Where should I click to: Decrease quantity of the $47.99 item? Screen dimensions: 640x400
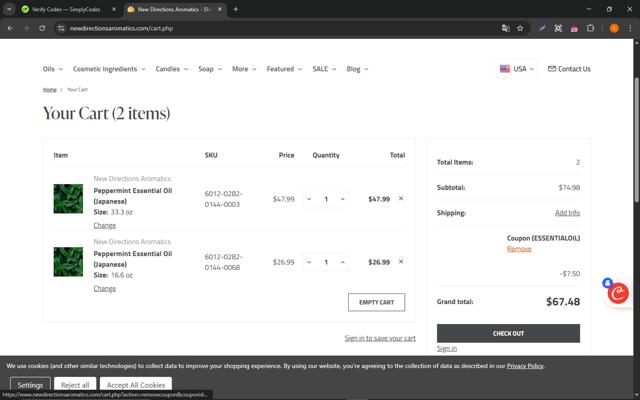[x=309, y=199]
